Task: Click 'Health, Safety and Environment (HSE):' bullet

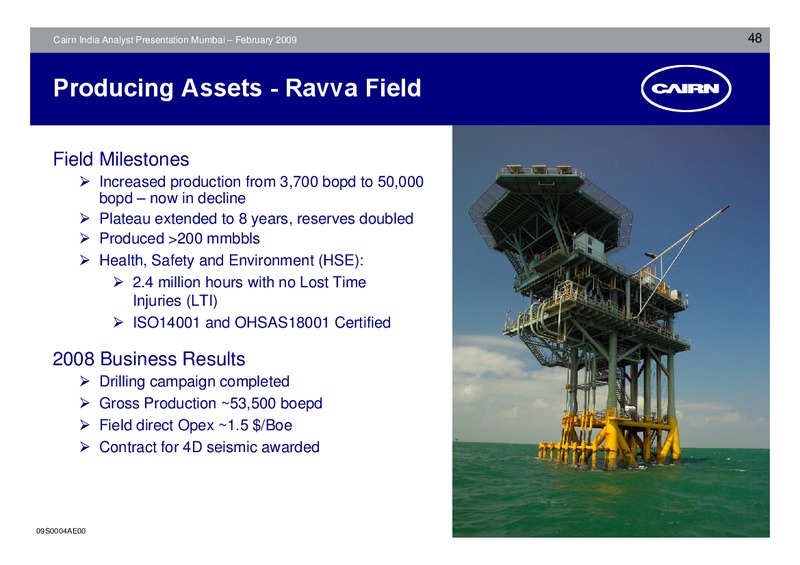Action: tap(231, 261)
